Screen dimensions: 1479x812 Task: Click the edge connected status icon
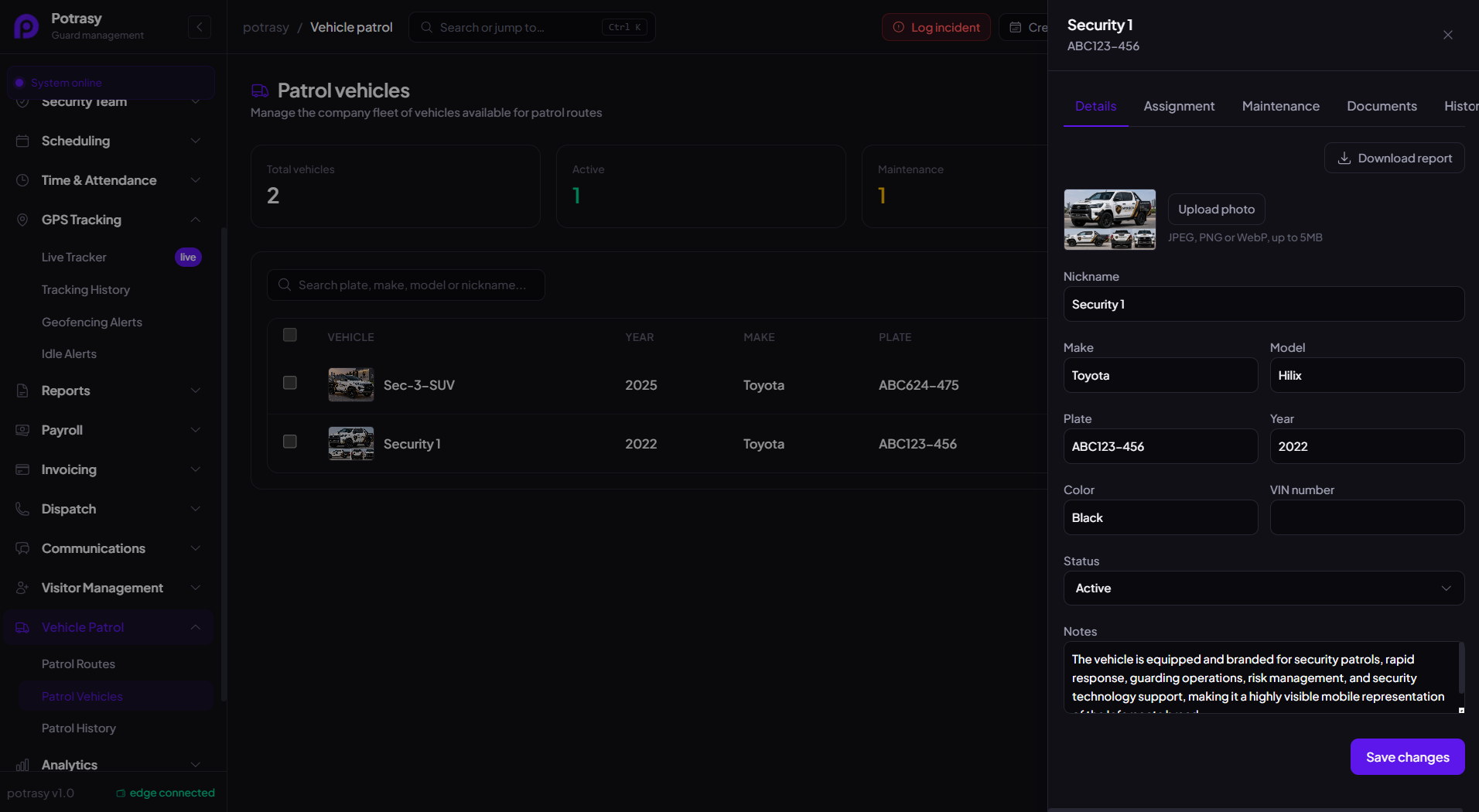tap(121, 793)
